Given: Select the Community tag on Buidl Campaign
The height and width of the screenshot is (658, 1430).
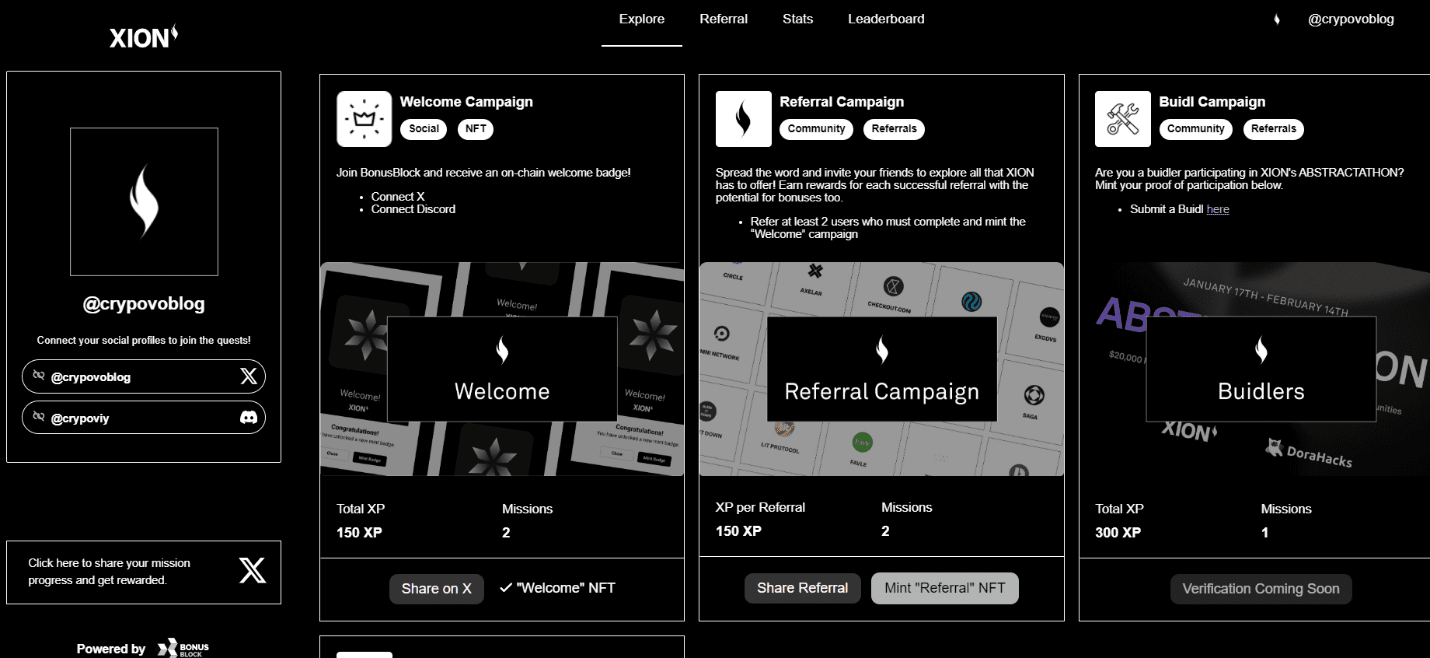Looking at the screenshot, I should [1196, 129].
